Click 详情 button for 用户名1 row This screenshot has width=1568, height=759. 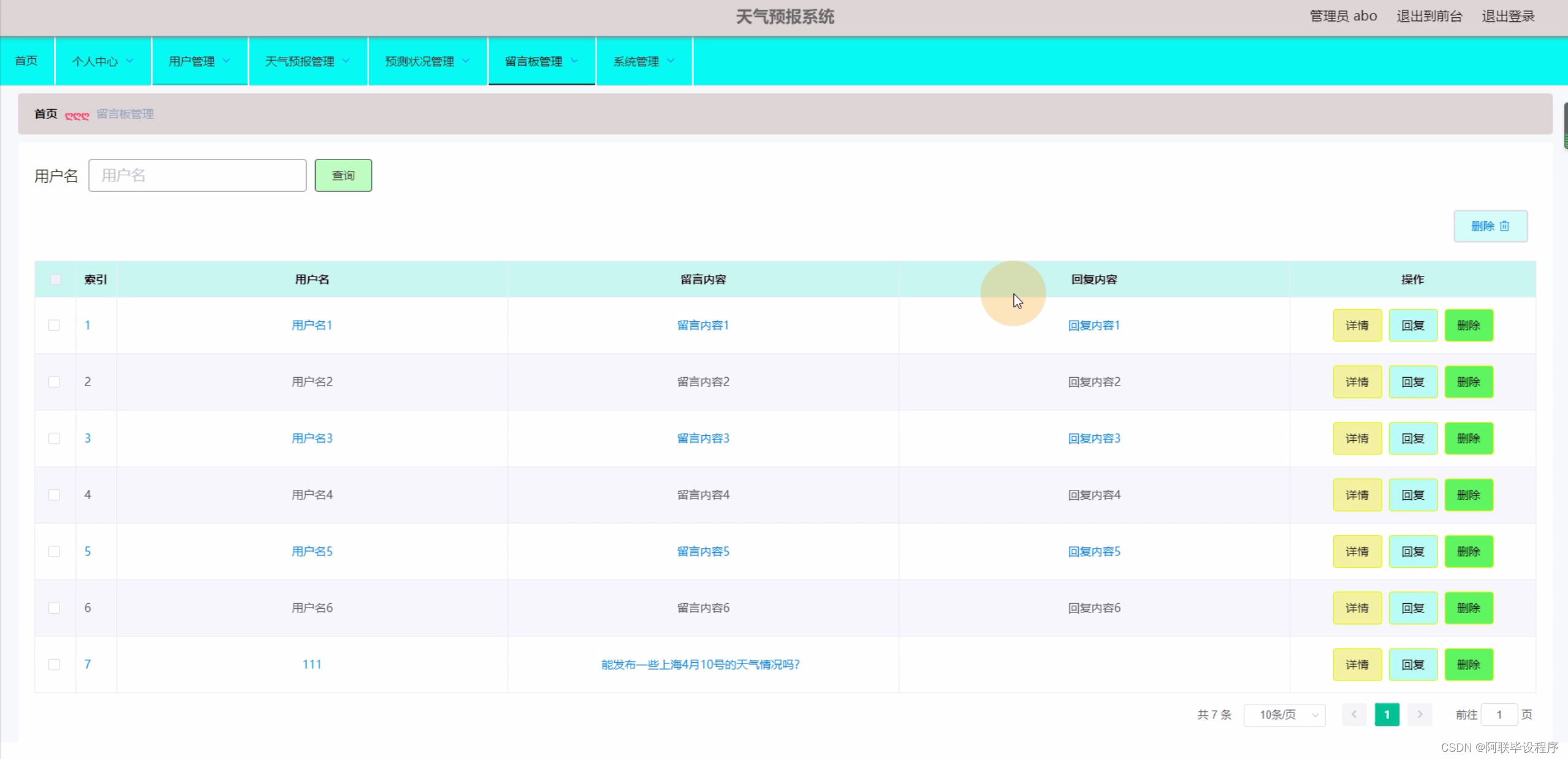[1357, 326]
